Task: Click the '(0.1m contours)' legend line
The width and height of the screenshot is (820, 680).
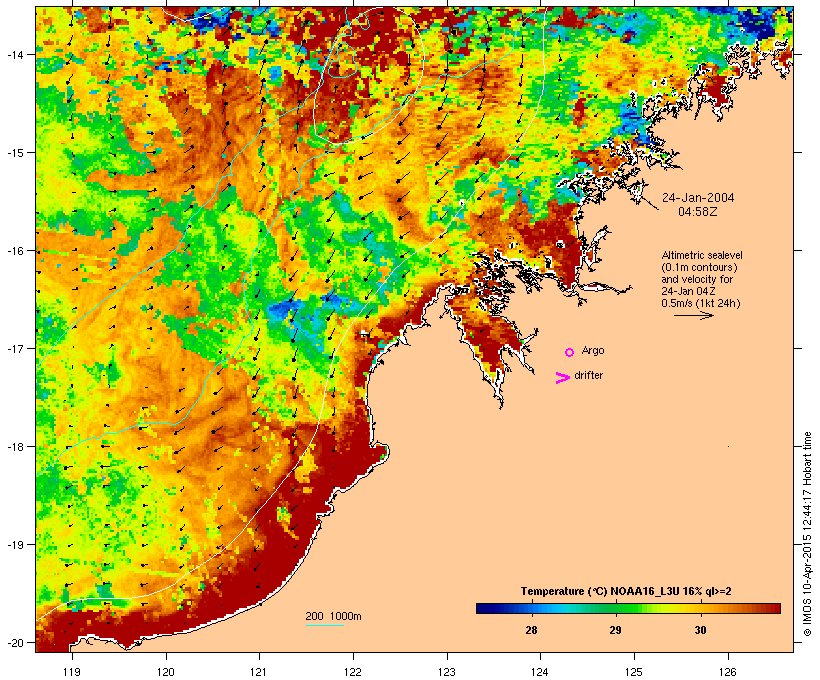Action: point(699,267)
